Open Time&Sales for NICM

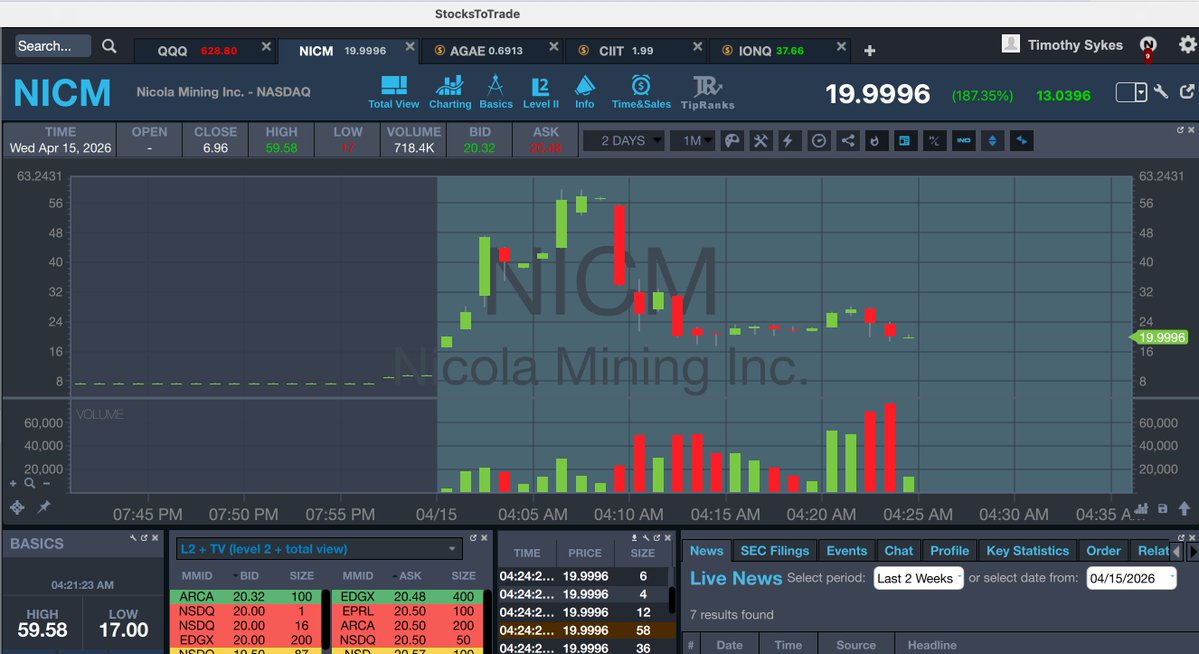pyautogui.click(x=640, y=91)
